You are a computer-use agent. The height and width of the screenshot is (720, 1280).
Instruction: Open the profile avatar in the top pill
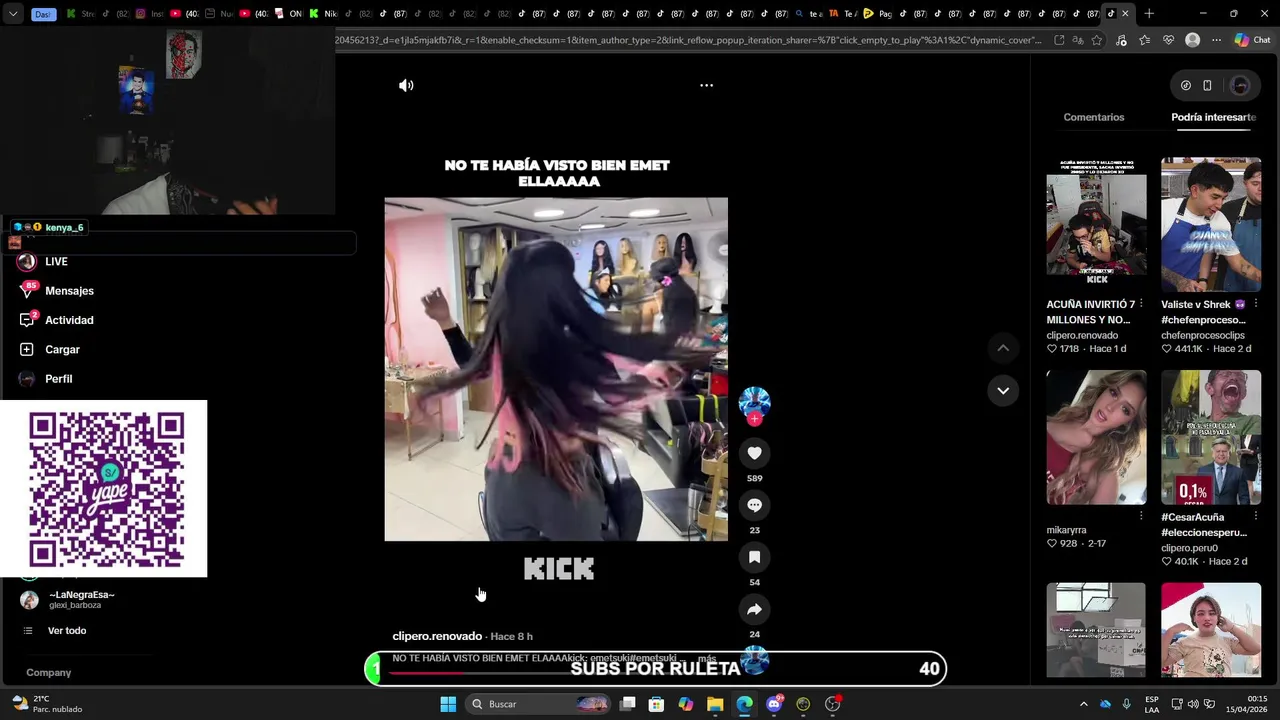pos(1240,86)
